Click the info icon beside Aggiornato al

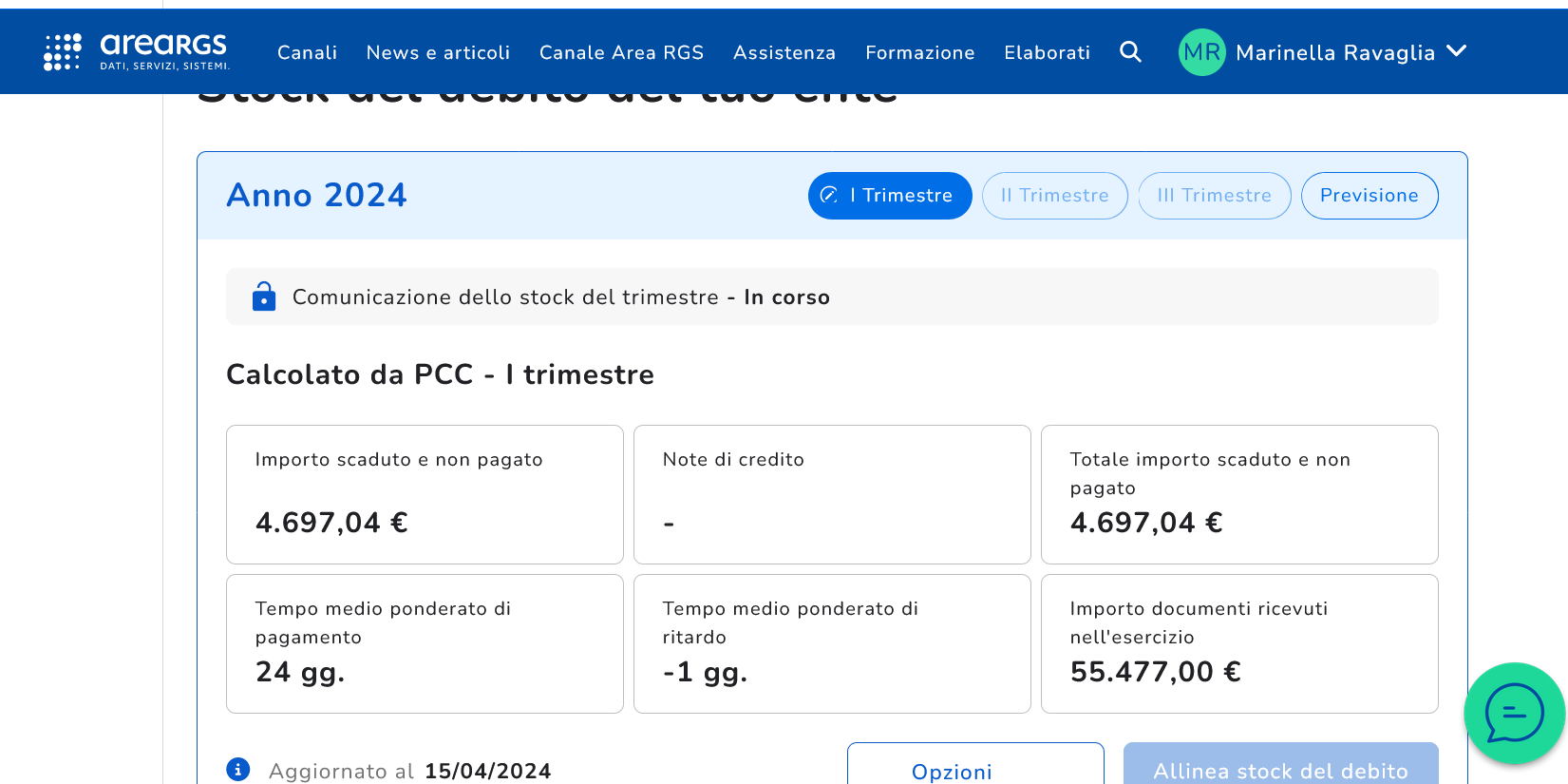pos(238,770)
